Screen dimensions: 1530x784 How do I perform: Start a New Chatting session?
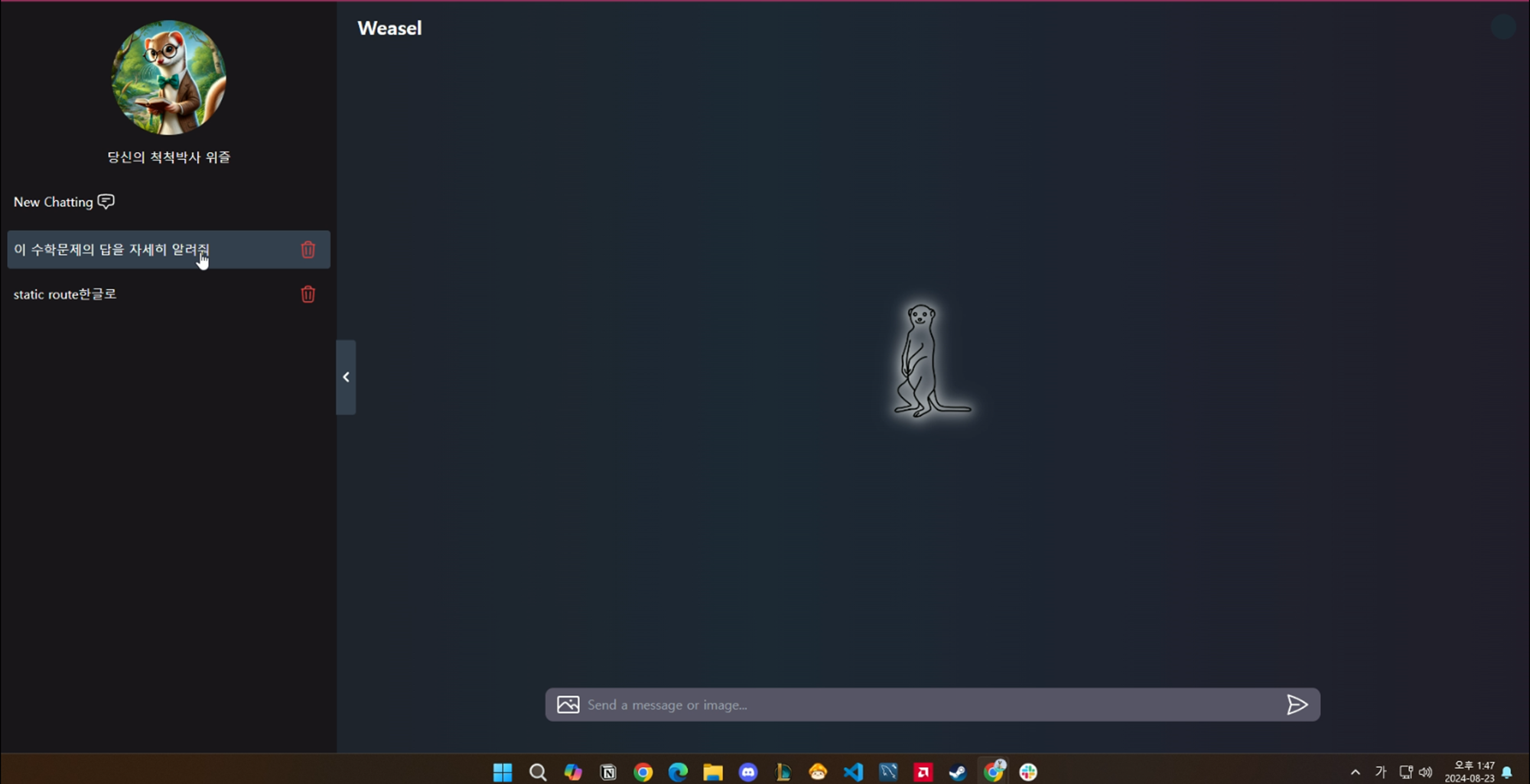pyautogui.click(x=63, y=202)
